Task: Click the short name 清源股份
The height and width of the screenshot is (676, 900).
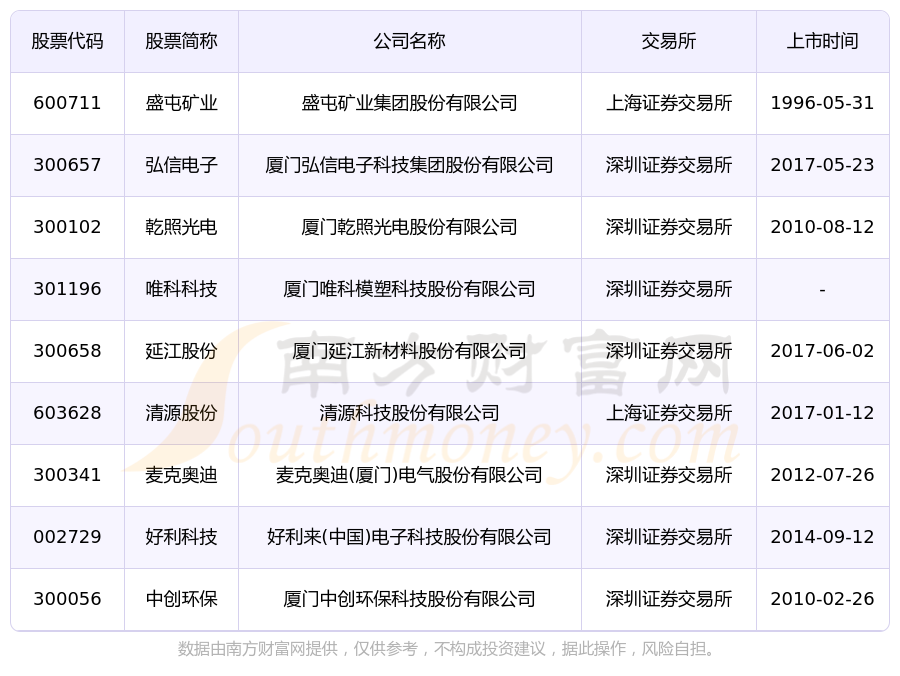Action: 181,413
